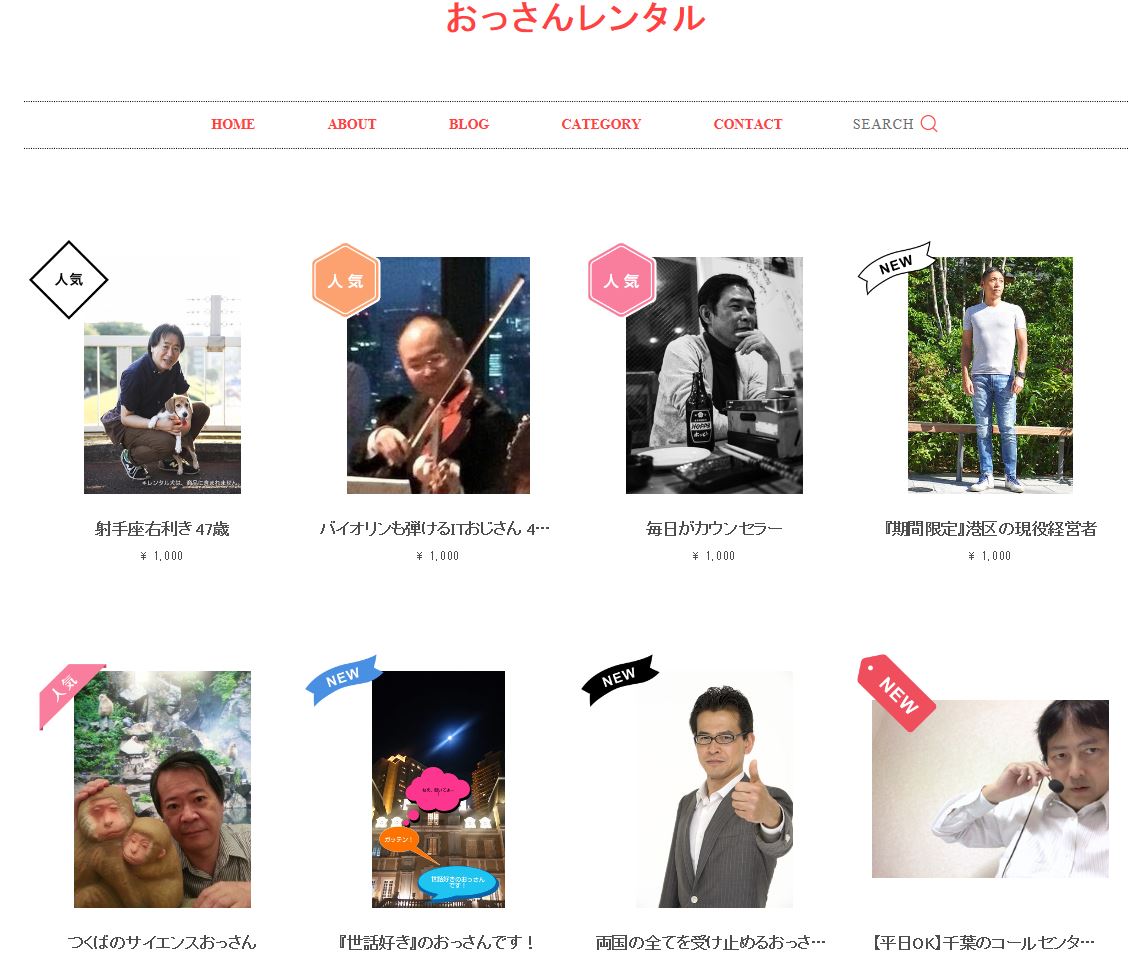Open the HOME menu item
This screenshot has height=954, width=1148.
click(233, 124)
